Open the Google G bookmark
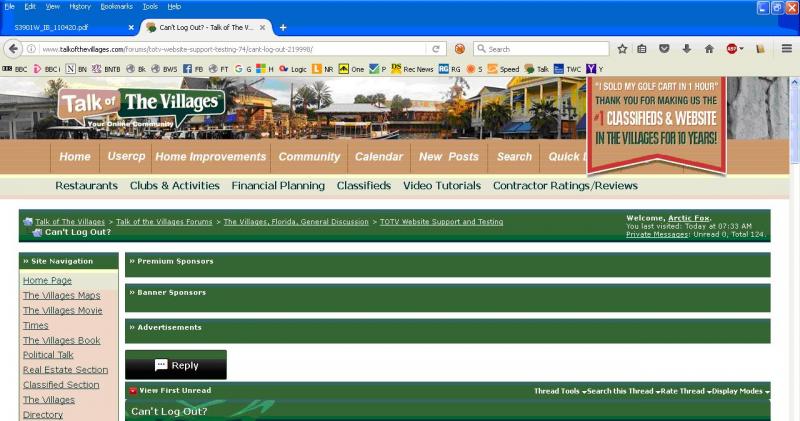800x421 pixels. (243, 69)
